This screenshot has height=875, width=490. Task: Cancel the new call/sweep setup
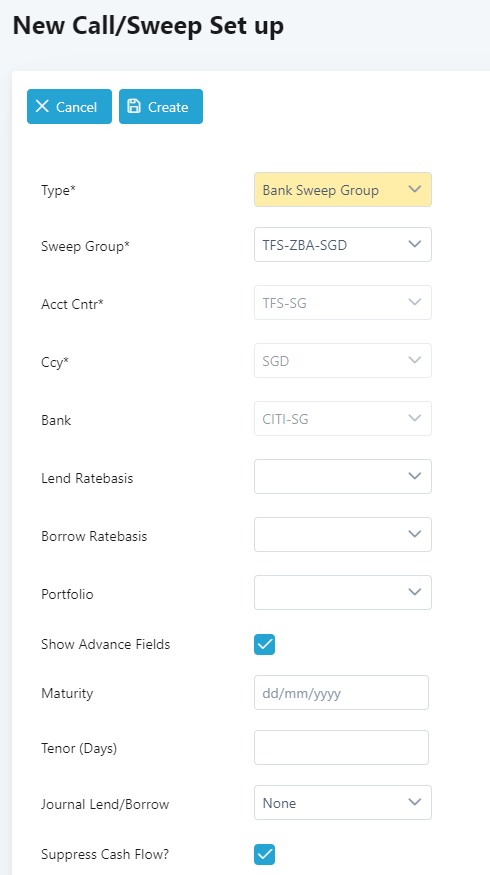(69, 107)
